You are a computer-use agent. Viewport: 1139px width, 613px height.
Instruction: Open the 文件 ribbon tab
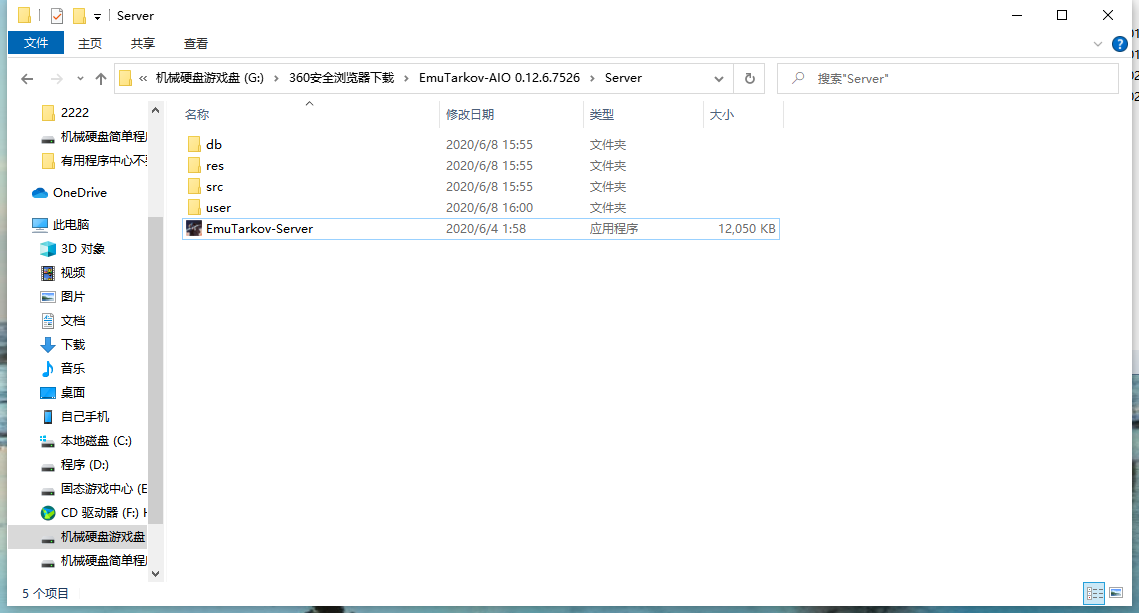(36, 43)
